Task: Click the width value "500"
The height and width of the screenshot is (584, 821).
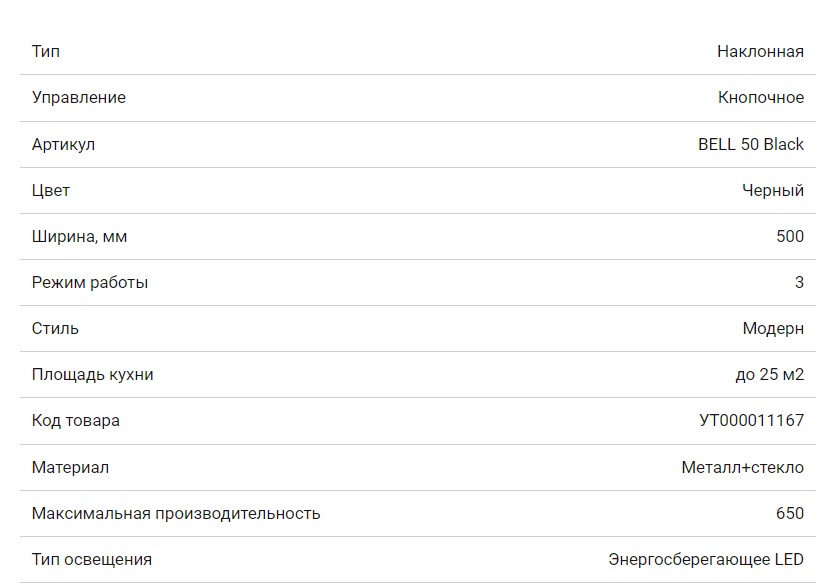Action: click(790, 237)
